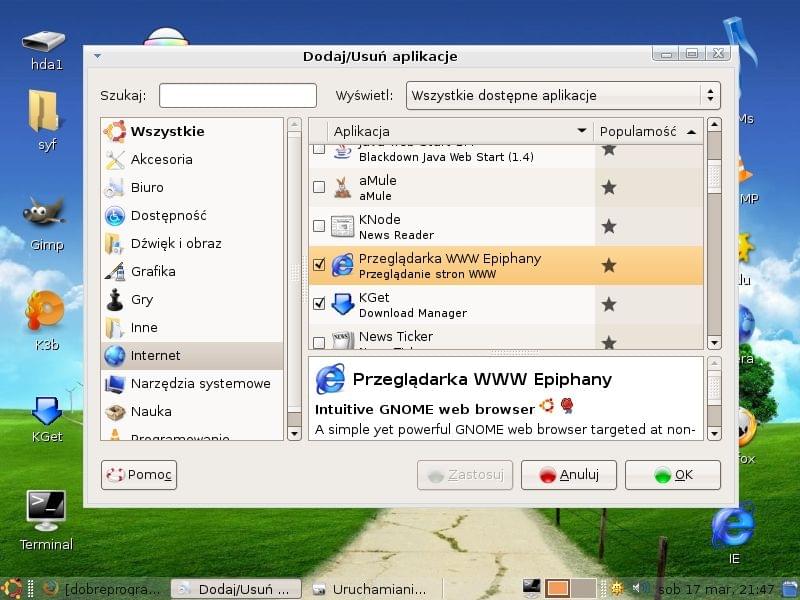Click the Internet globe icon

pyautogui.click(x=114, y=356)
